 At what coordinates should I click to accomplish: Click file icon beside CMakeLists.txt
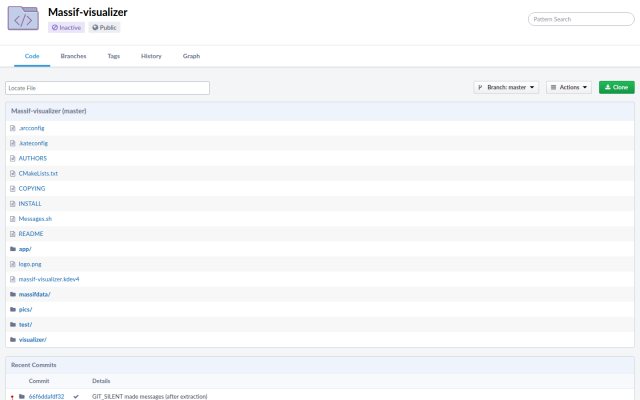(x=13, y=173)
